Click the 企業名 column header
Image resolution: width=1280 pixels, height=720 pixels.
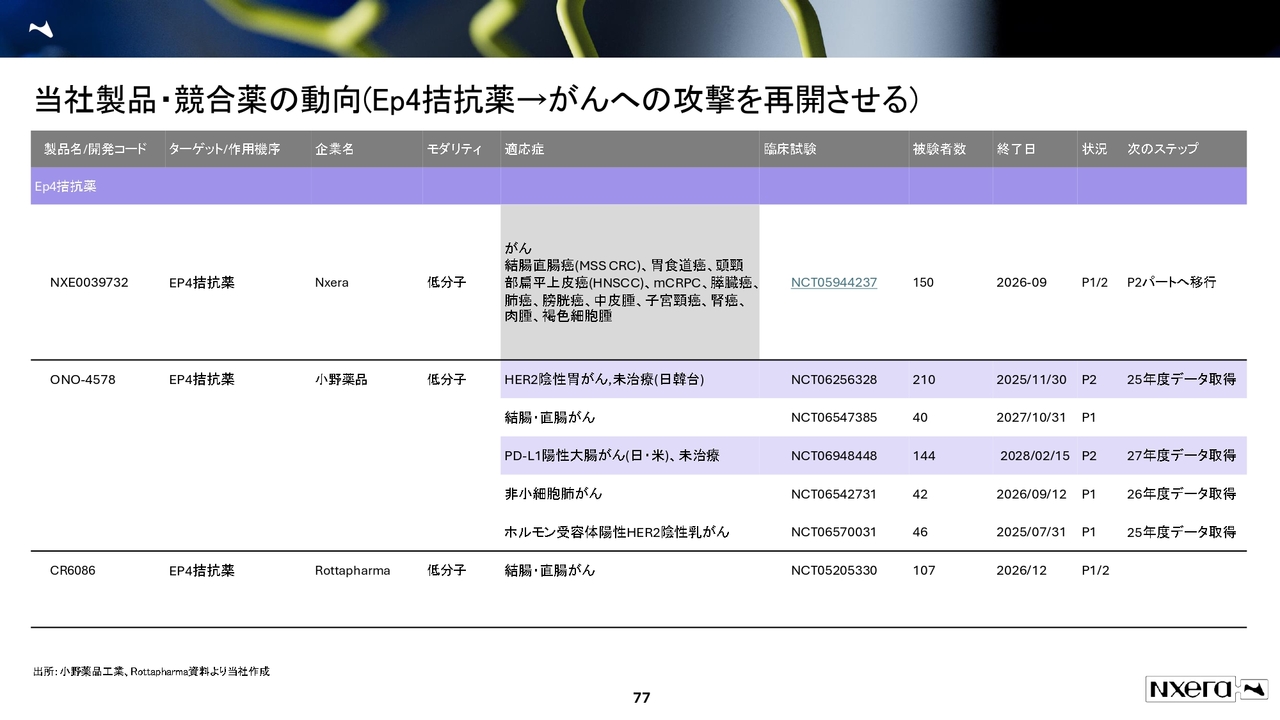pyautogui.click(x=334, y=148)
